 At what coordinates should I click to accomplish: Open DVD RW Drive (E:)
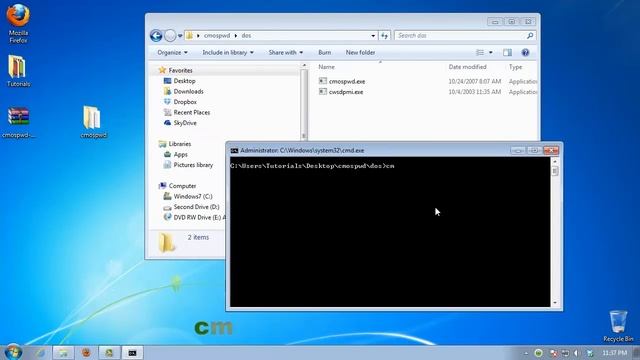(x=194, y=218)
